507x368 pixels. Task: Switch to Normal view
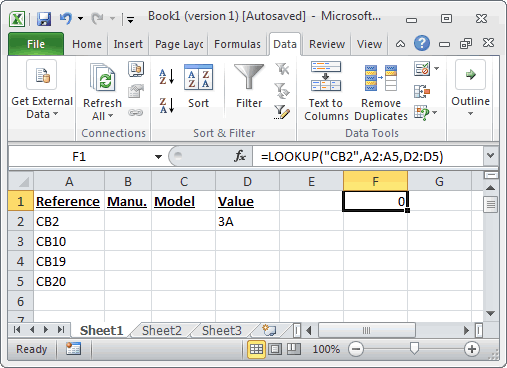[x=256, y=349]
